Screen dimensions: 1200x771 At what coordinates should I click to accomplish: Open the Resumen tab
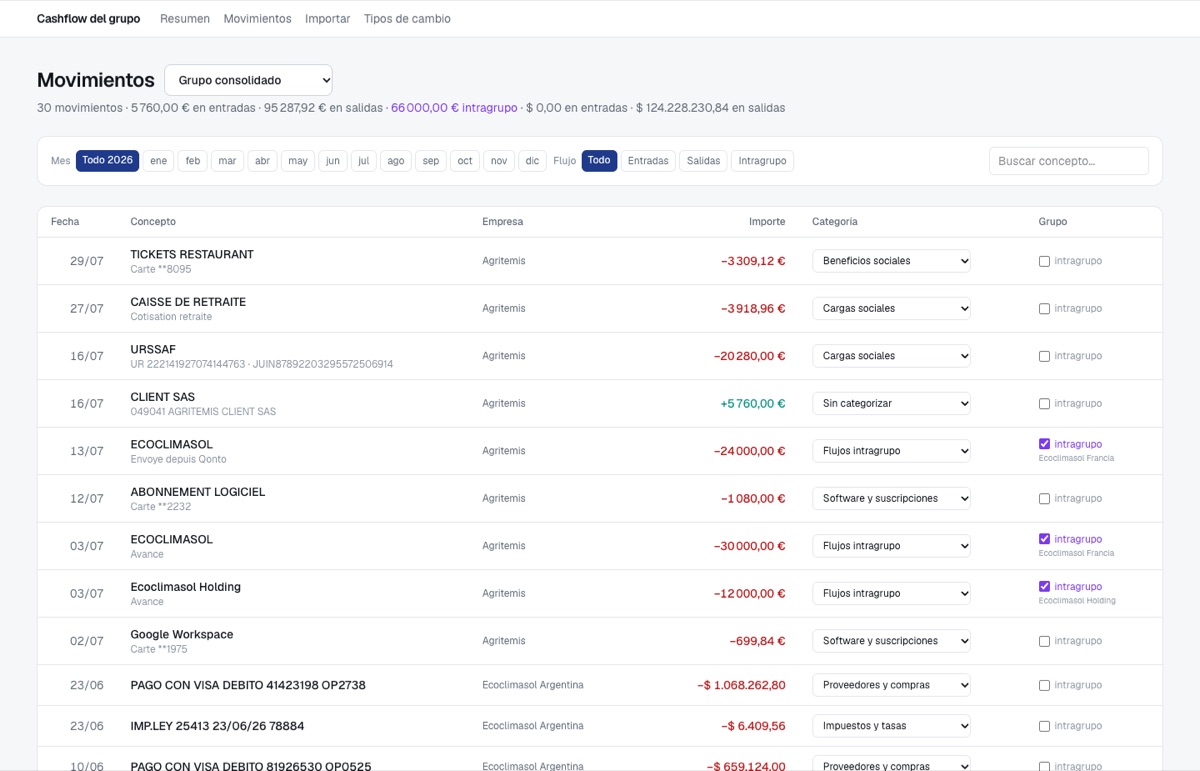point(185,19)
